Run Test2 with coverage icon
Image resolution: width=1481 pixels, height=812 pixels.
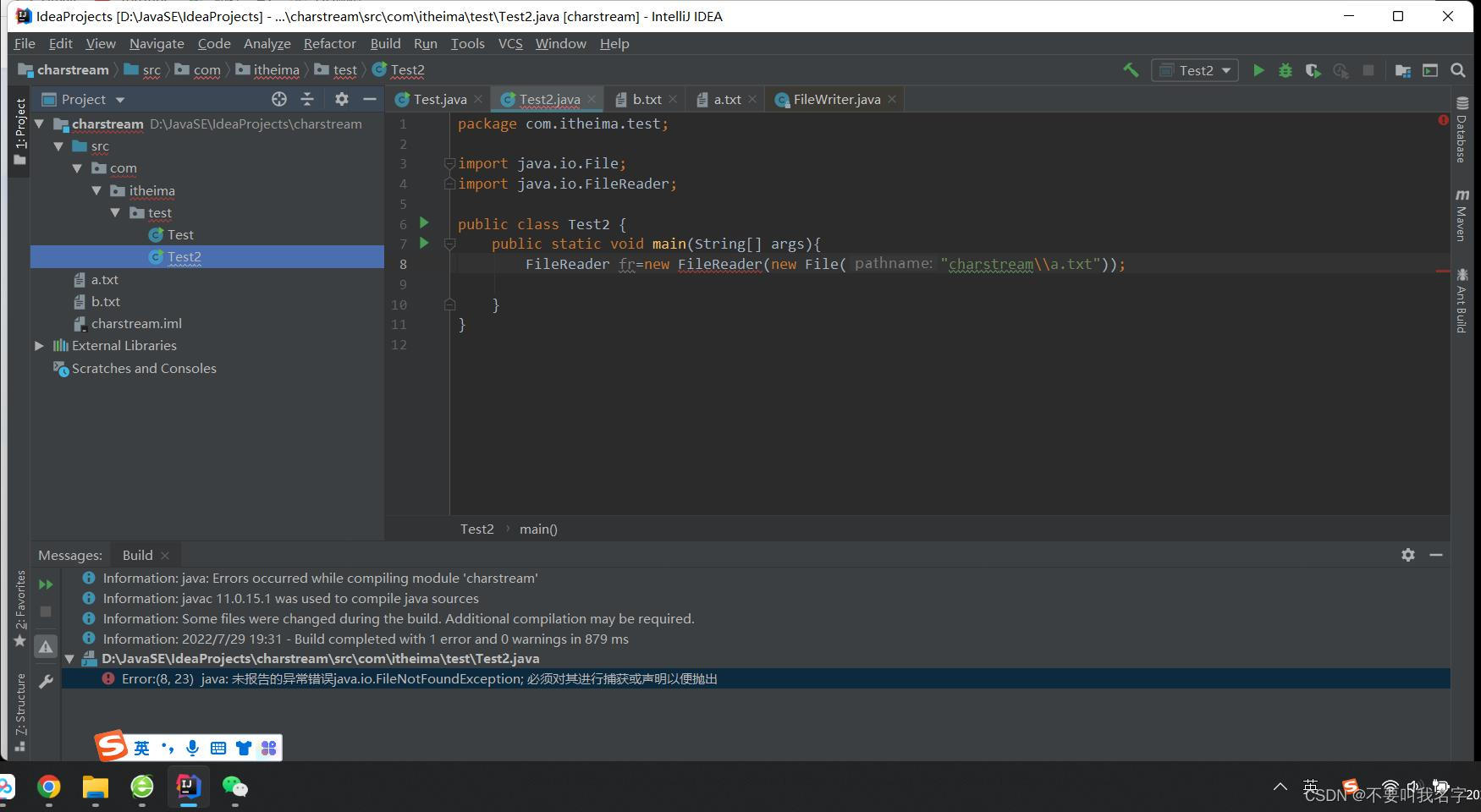1313,70
